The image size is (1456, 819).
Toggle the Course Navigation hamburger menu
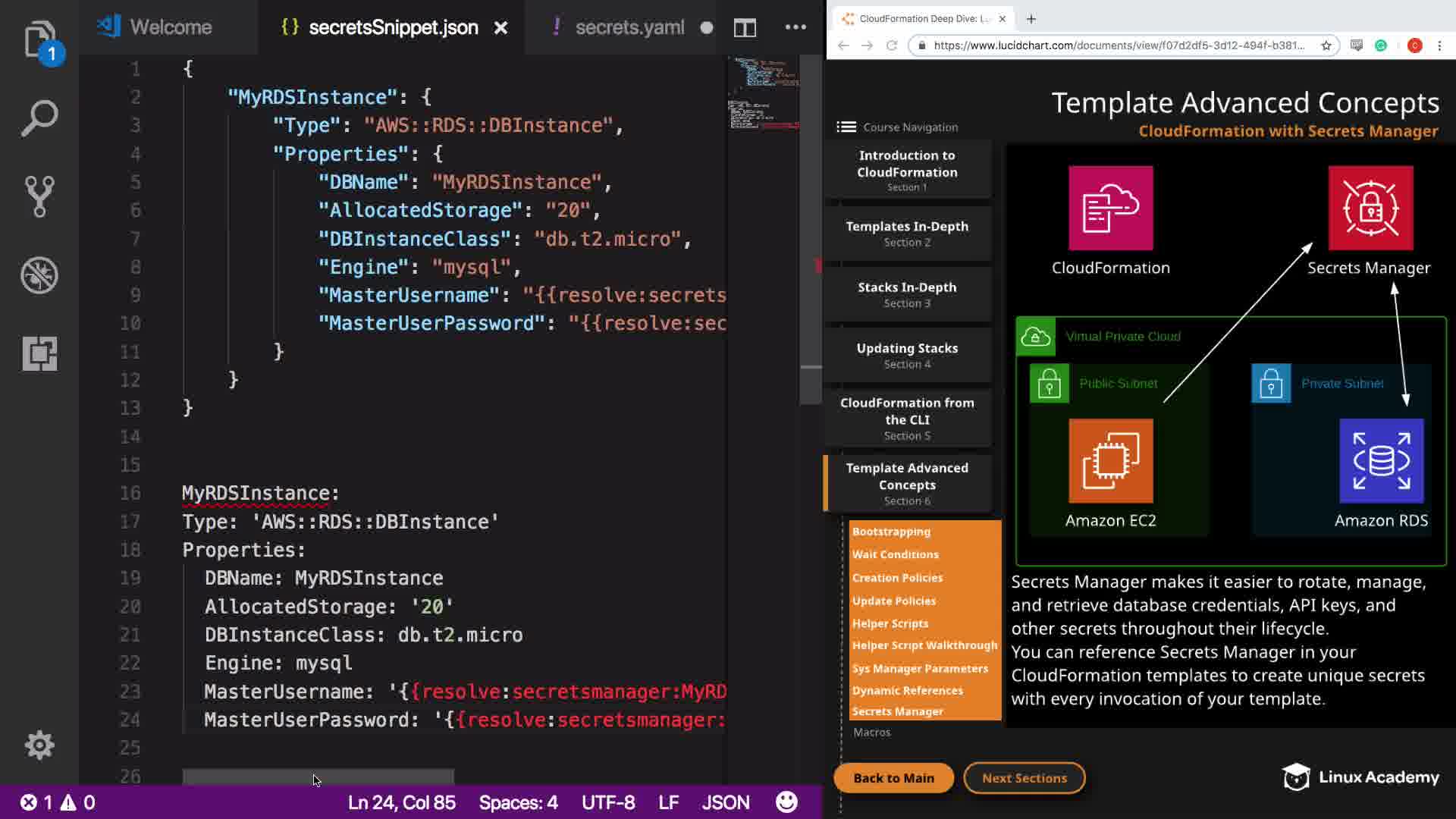coord(846,127)
